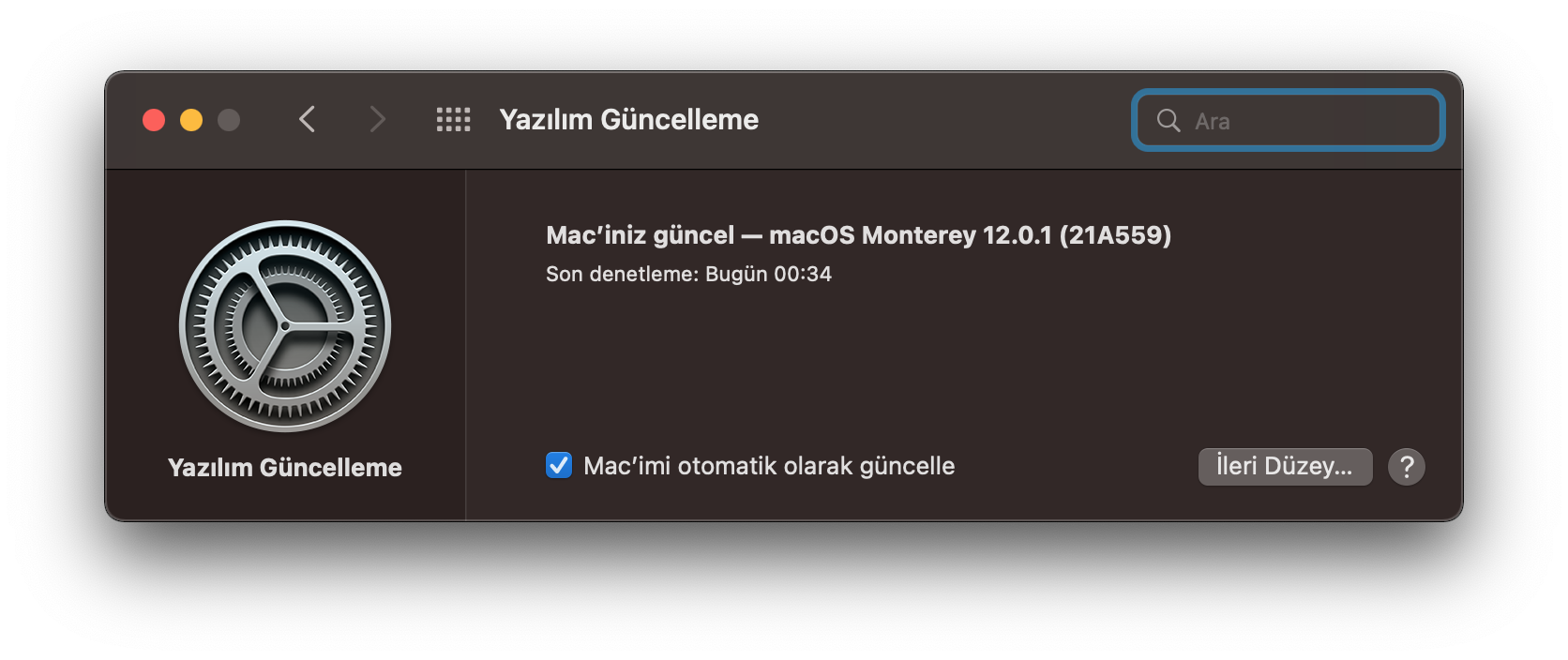Click the highlighted search field border
The height and width of the screenshot is (660, 1568).
point(1288,94)
